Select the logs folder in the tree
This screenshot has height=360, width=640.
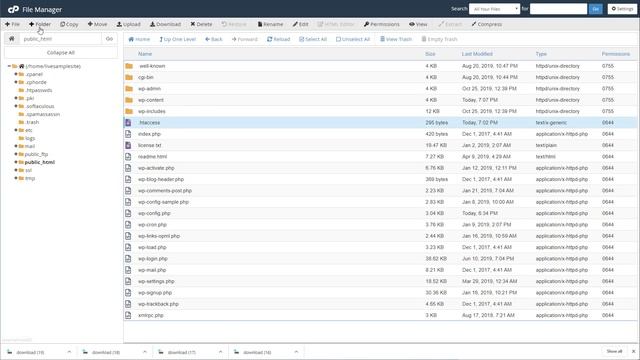click(30, 138)
